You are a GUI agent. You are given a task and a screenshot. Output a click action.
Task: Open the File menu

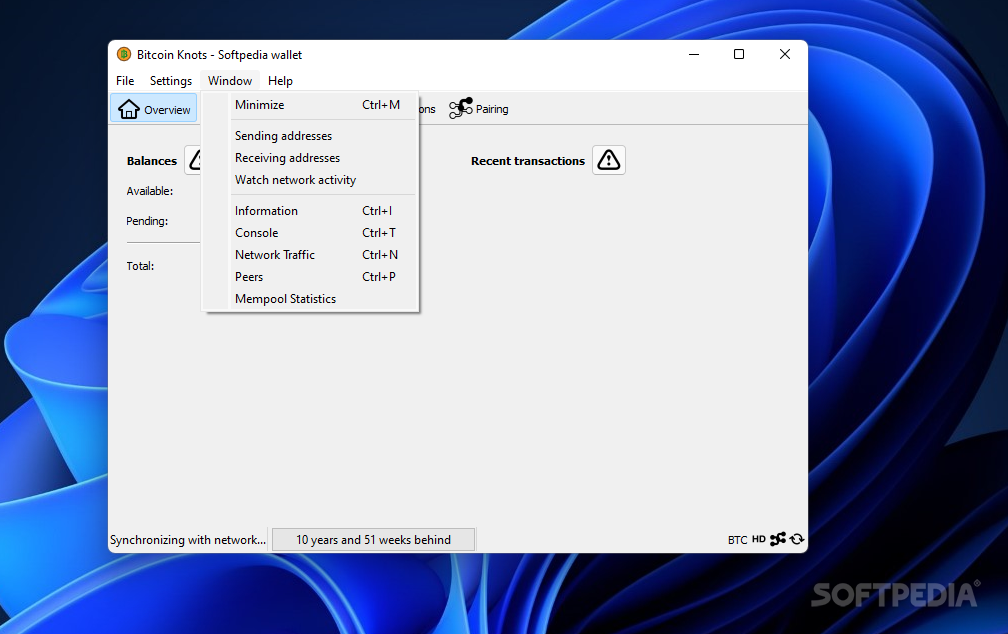coord(125,81)
